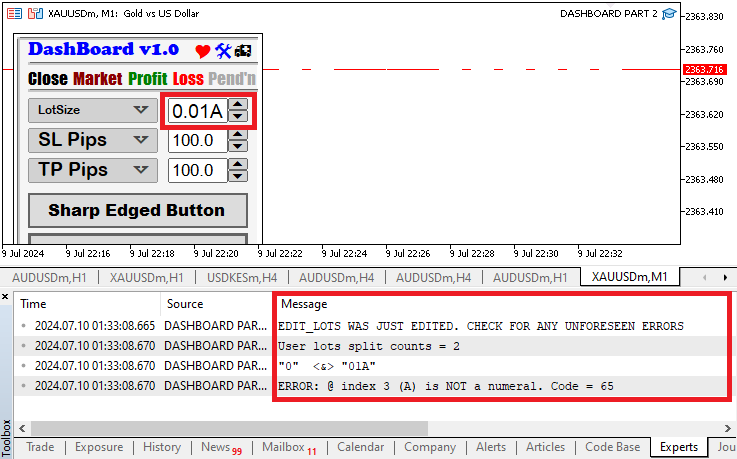Open the SL Pips dropdown
The height and width of the screenshot is (459, 737).
(x=93, y=140)
